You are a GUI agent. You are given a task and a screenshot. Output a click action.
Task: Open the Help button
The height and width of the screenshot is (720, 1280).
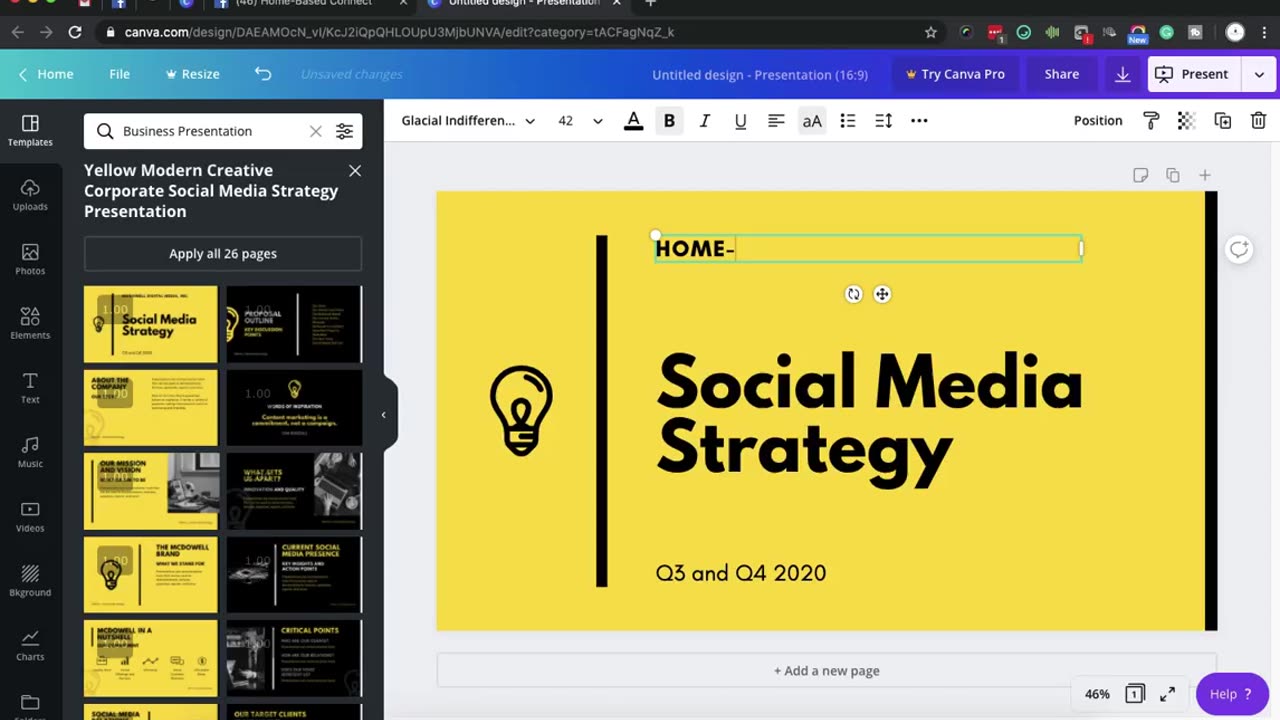(1232, 694)
